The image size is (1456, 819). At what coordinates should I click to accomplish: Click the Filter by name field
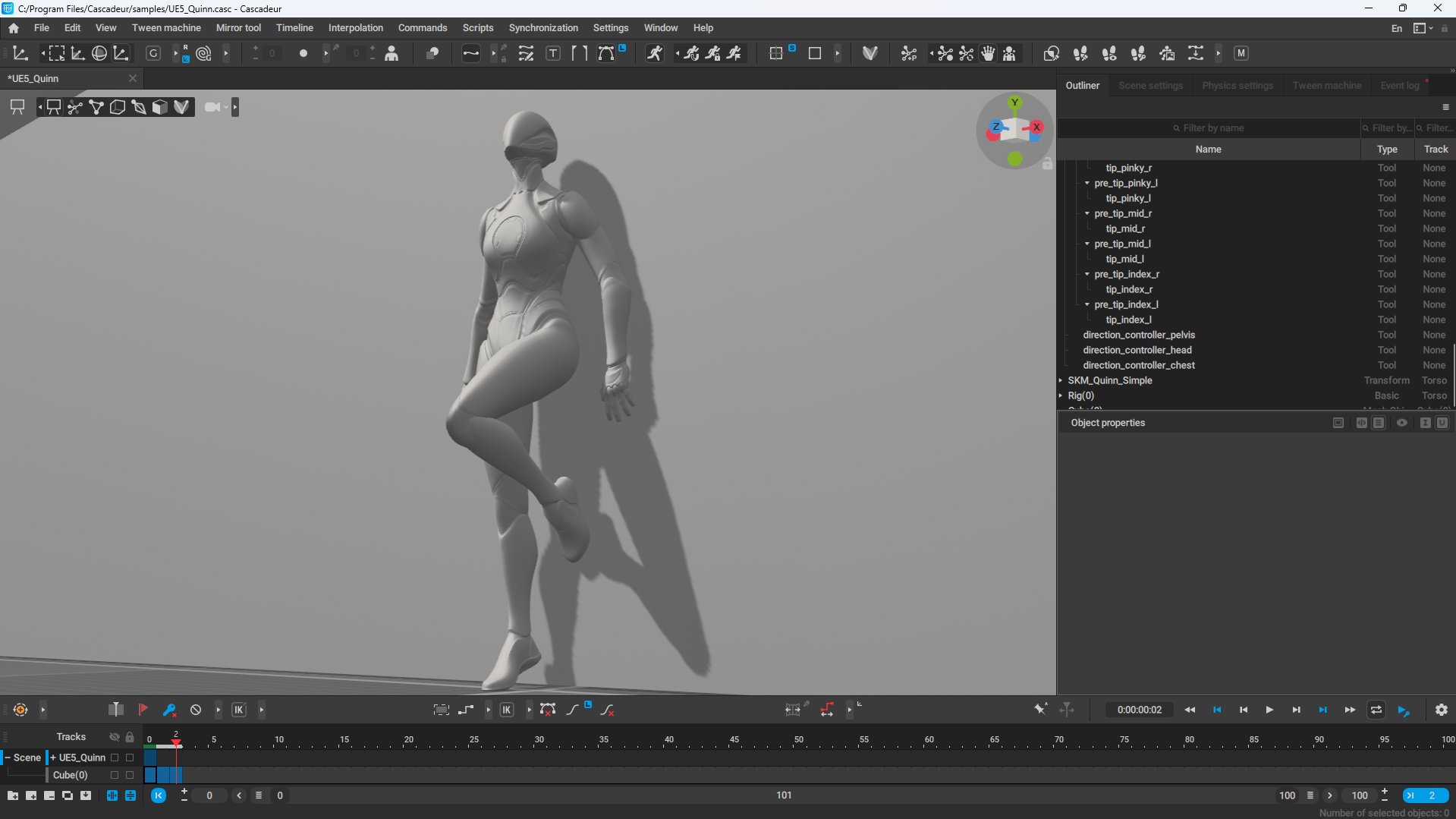pyautogui.click(x=1209, y=128)
